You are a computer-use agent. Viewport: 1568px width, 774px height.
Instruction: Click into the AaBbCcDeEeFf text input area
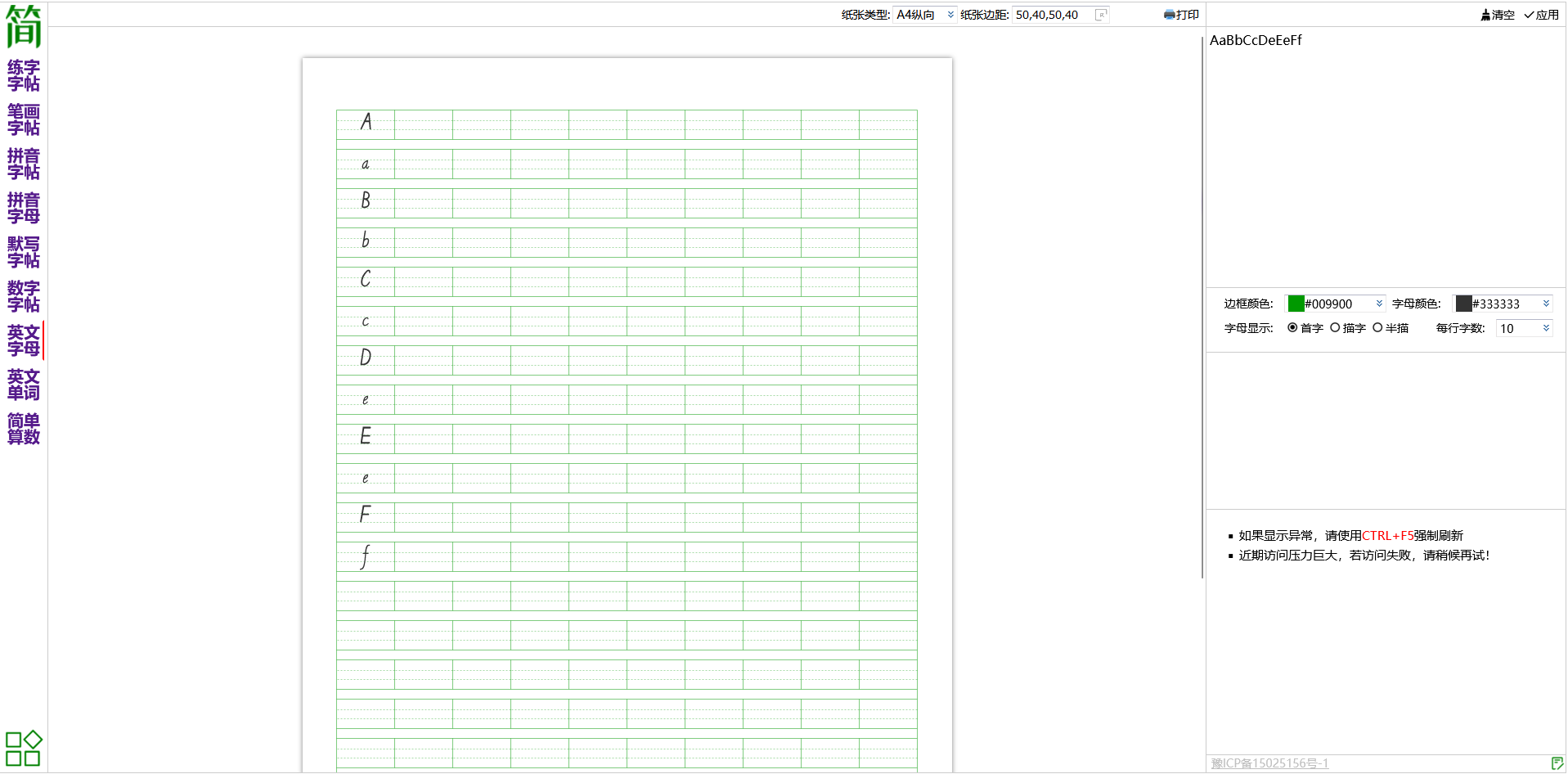tap(1384, 155)
